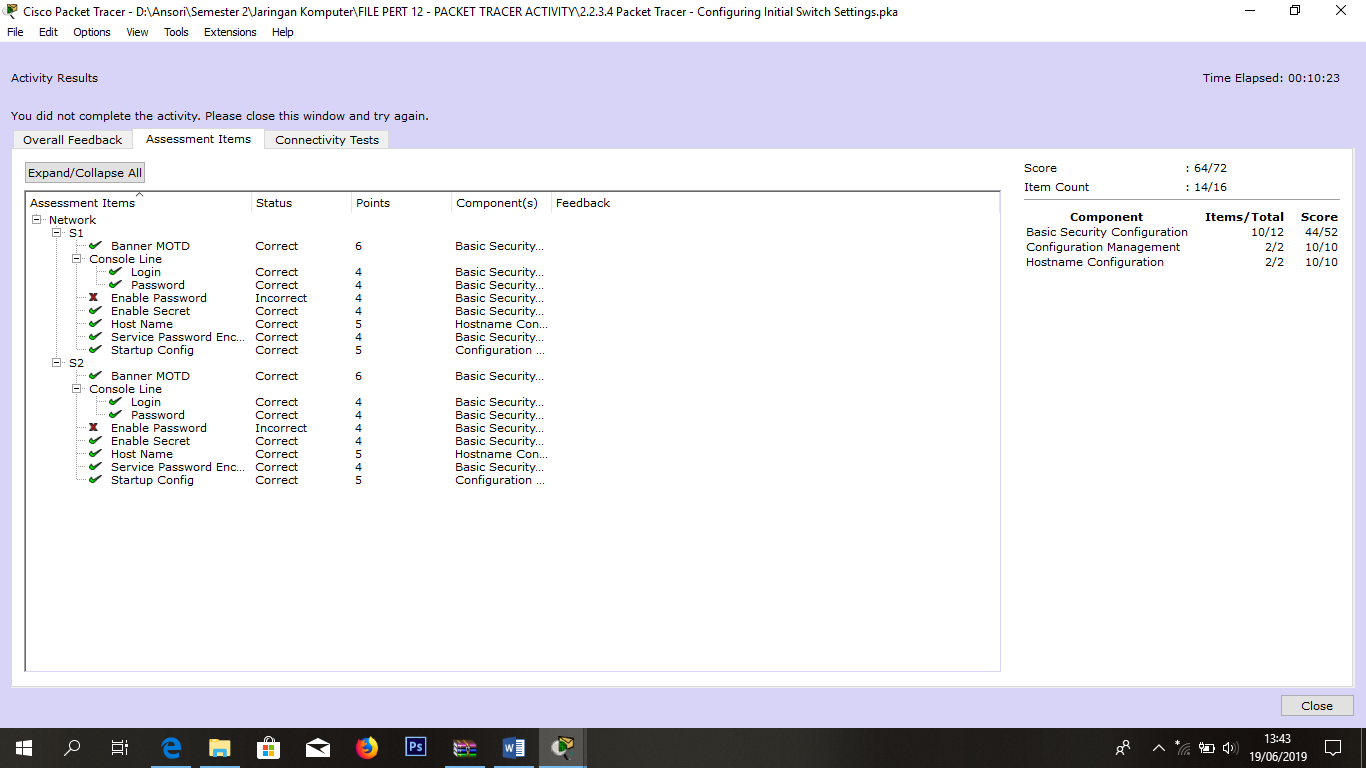Click the Hostname Configuration component row
Viewport: 1366px width, 768px height.
coord(1181,262)
